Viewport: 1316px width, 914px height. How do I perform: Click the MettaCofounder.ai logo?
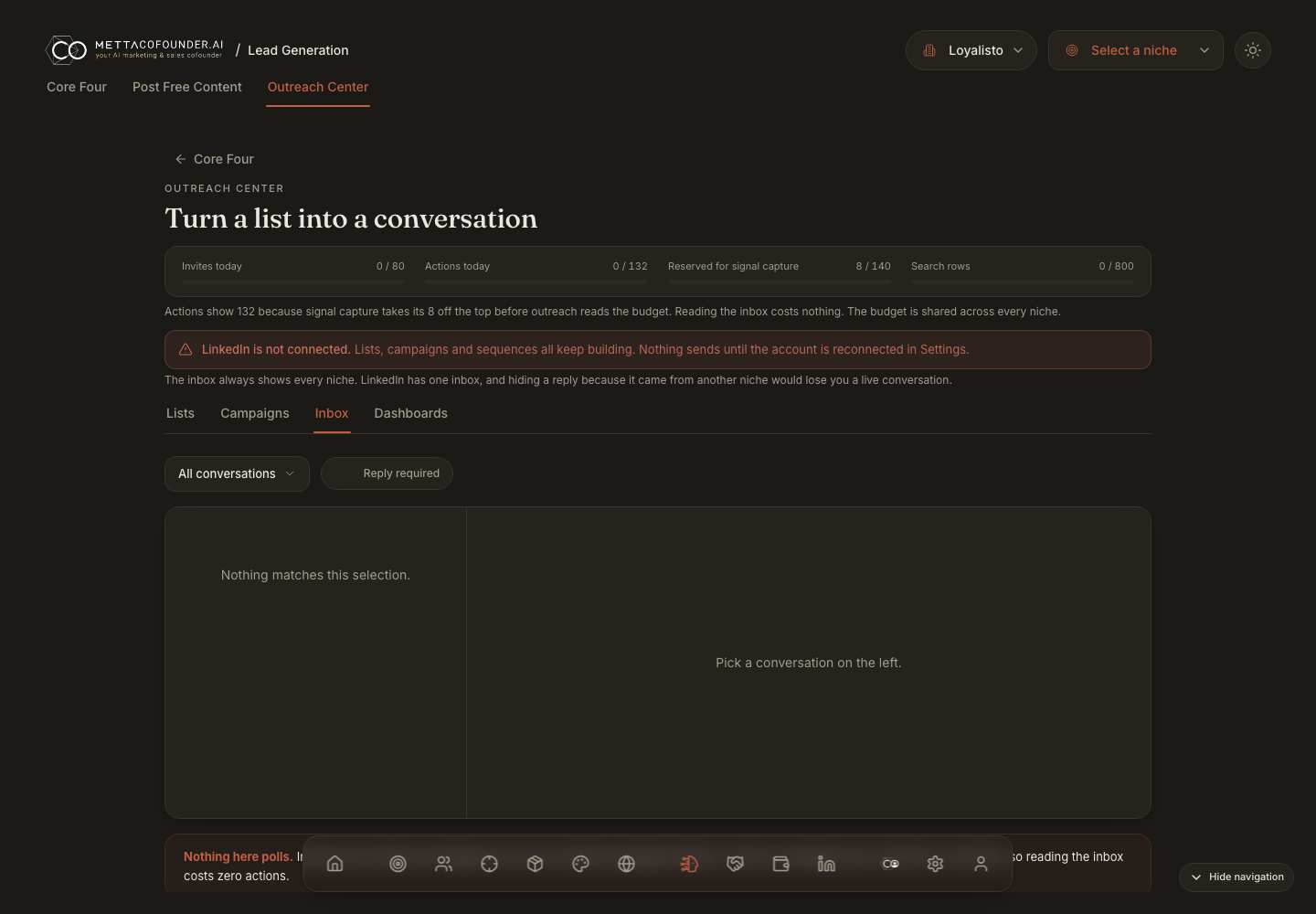point(135,49)
